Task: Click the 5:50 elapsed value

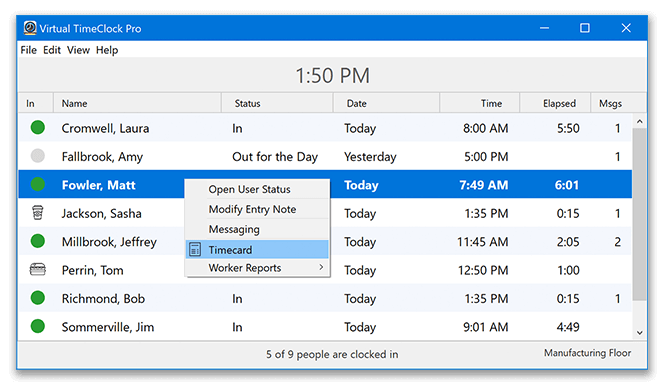Action: 568,128
